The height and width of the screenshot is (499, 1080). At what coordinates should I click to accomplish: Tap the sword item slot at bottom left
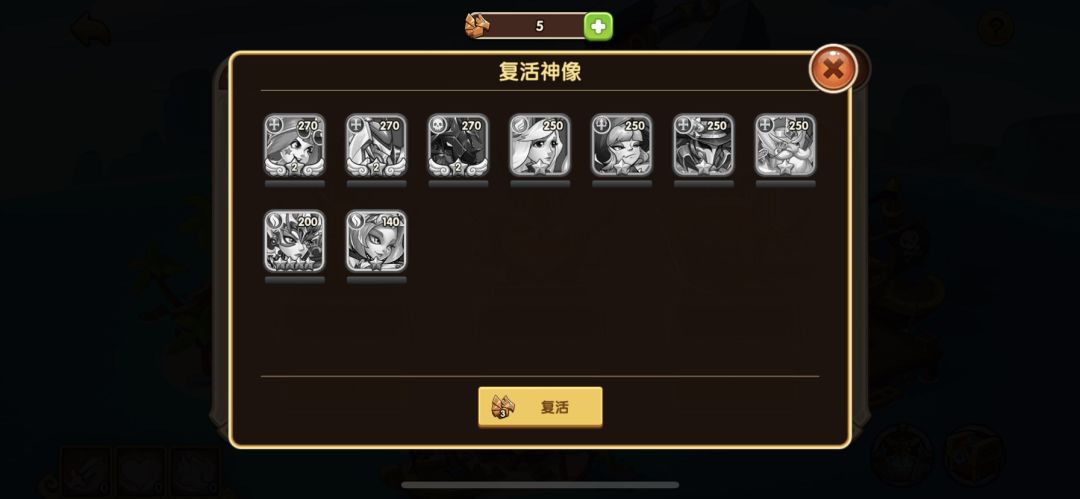[x=85, y=473]
